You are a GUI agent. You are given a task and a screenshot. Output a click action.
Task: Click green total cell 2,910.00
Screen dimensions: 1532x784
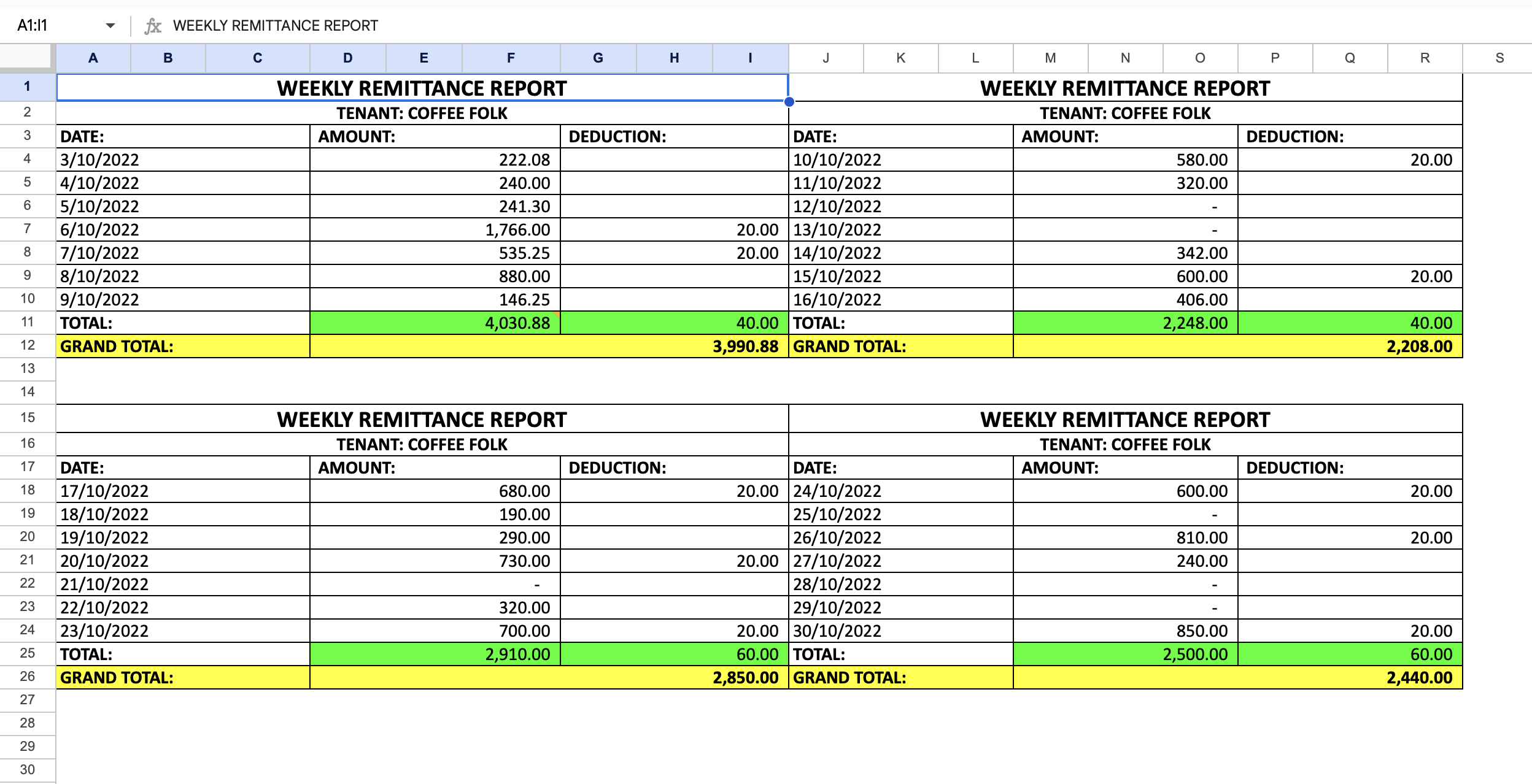tap(435, 655)
